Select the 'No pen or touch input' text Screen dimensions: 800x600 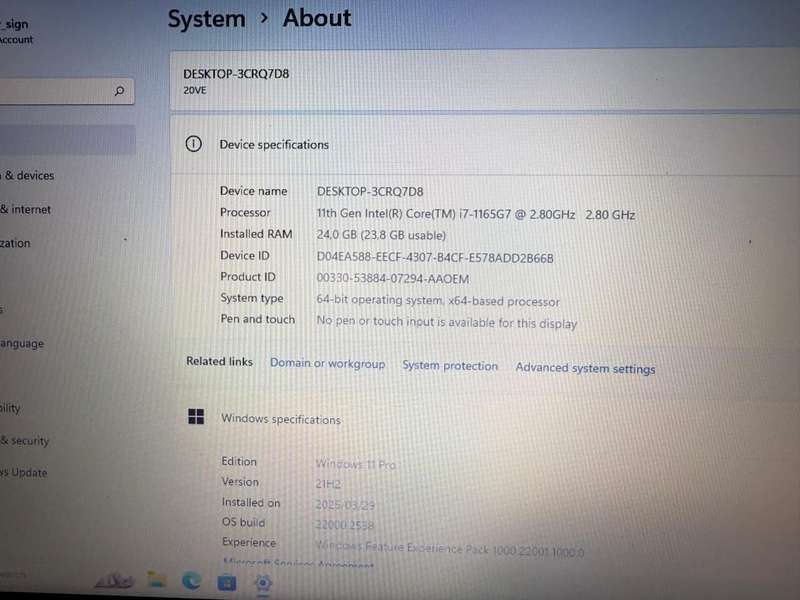point(446,322)
